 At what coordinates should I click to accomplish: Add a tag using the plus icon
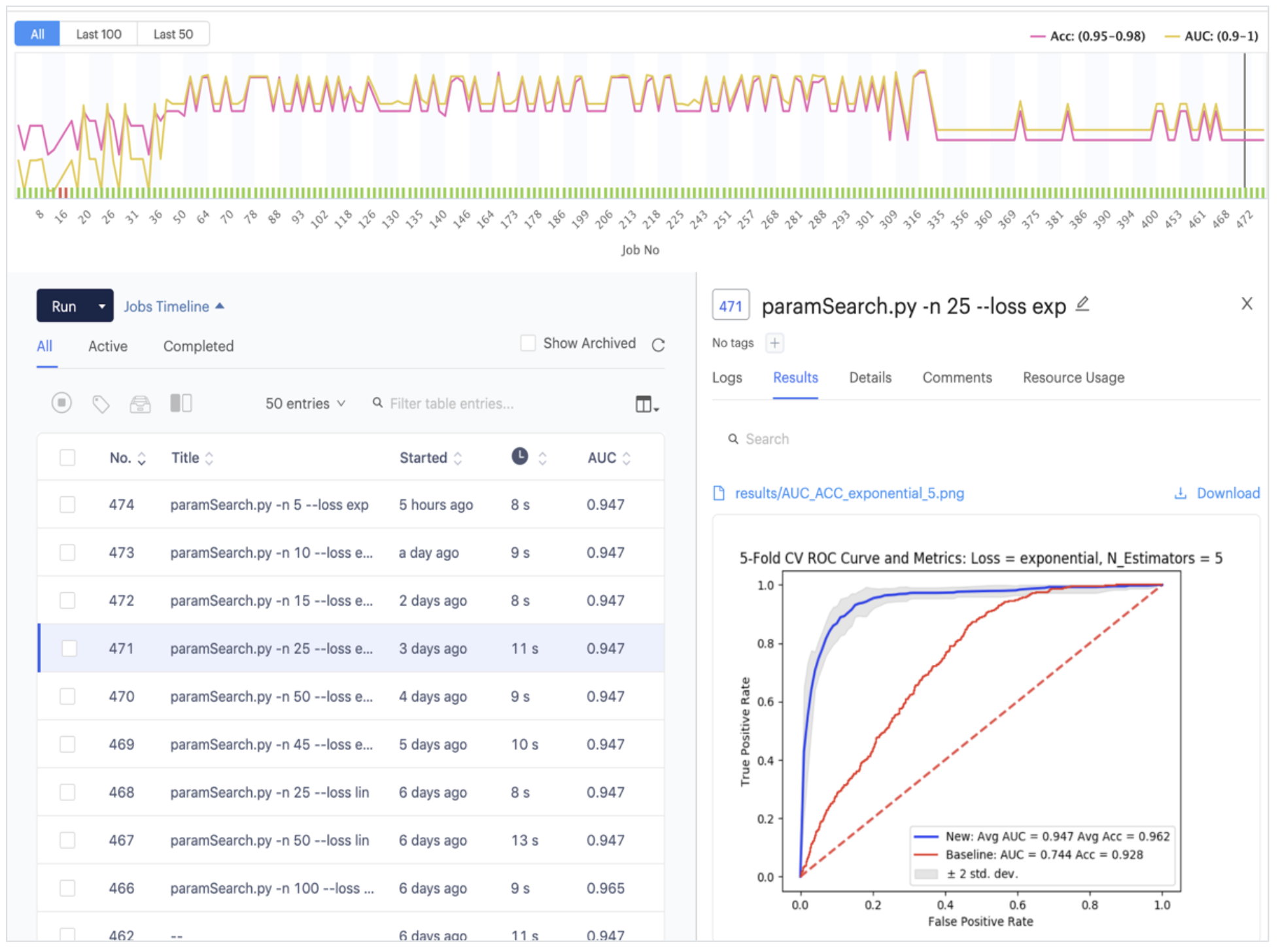click(x=775, y=343)
